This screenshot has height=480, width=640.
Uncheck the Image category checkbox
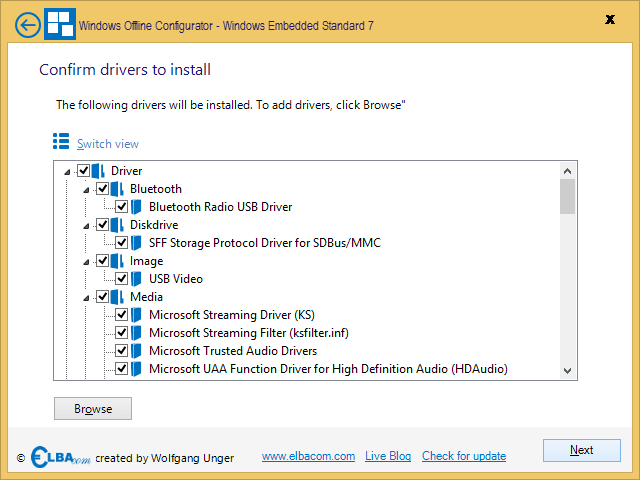click(x=102, y=260)
